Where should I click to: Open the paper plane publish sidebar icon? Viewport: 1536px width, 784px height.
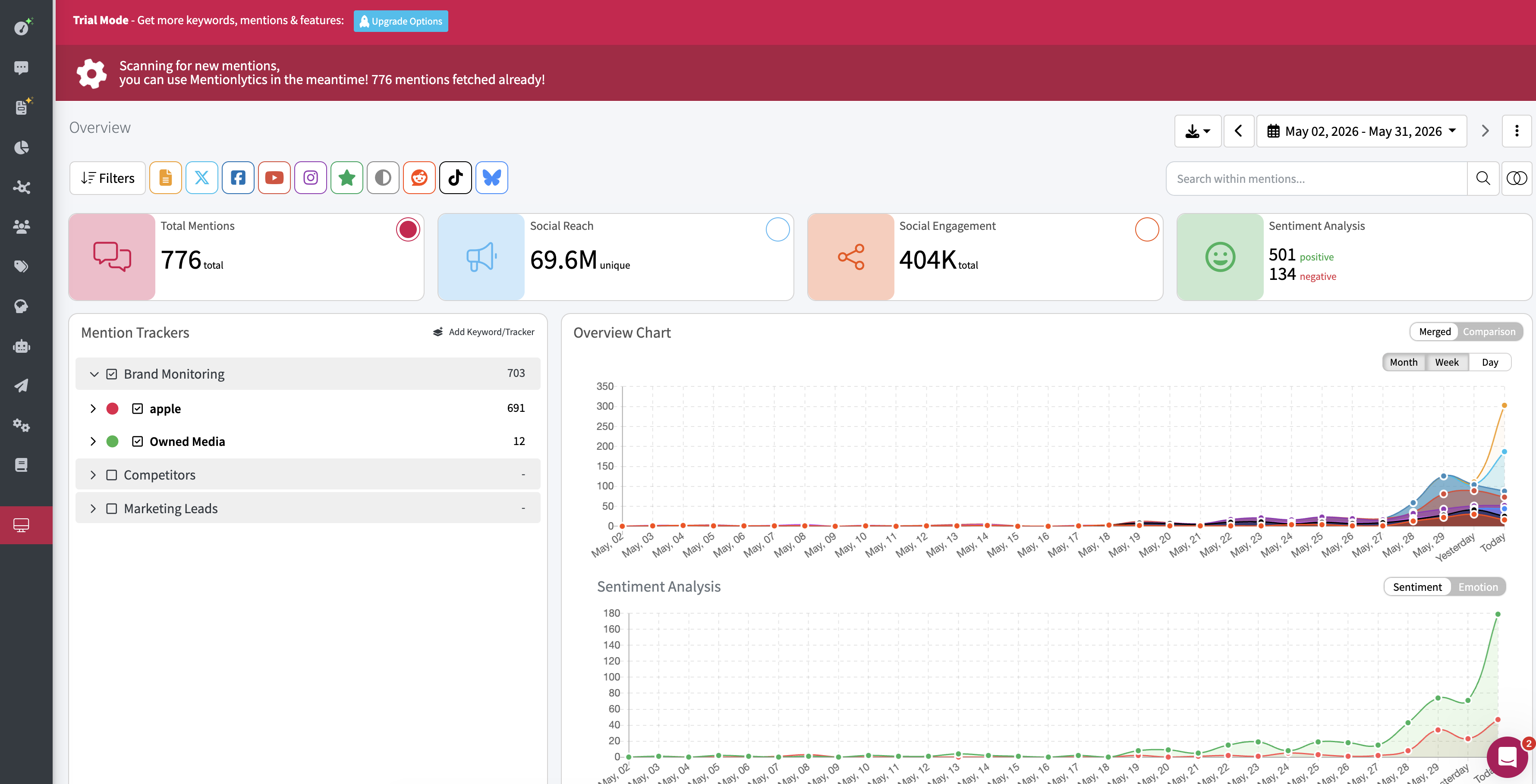22,386
